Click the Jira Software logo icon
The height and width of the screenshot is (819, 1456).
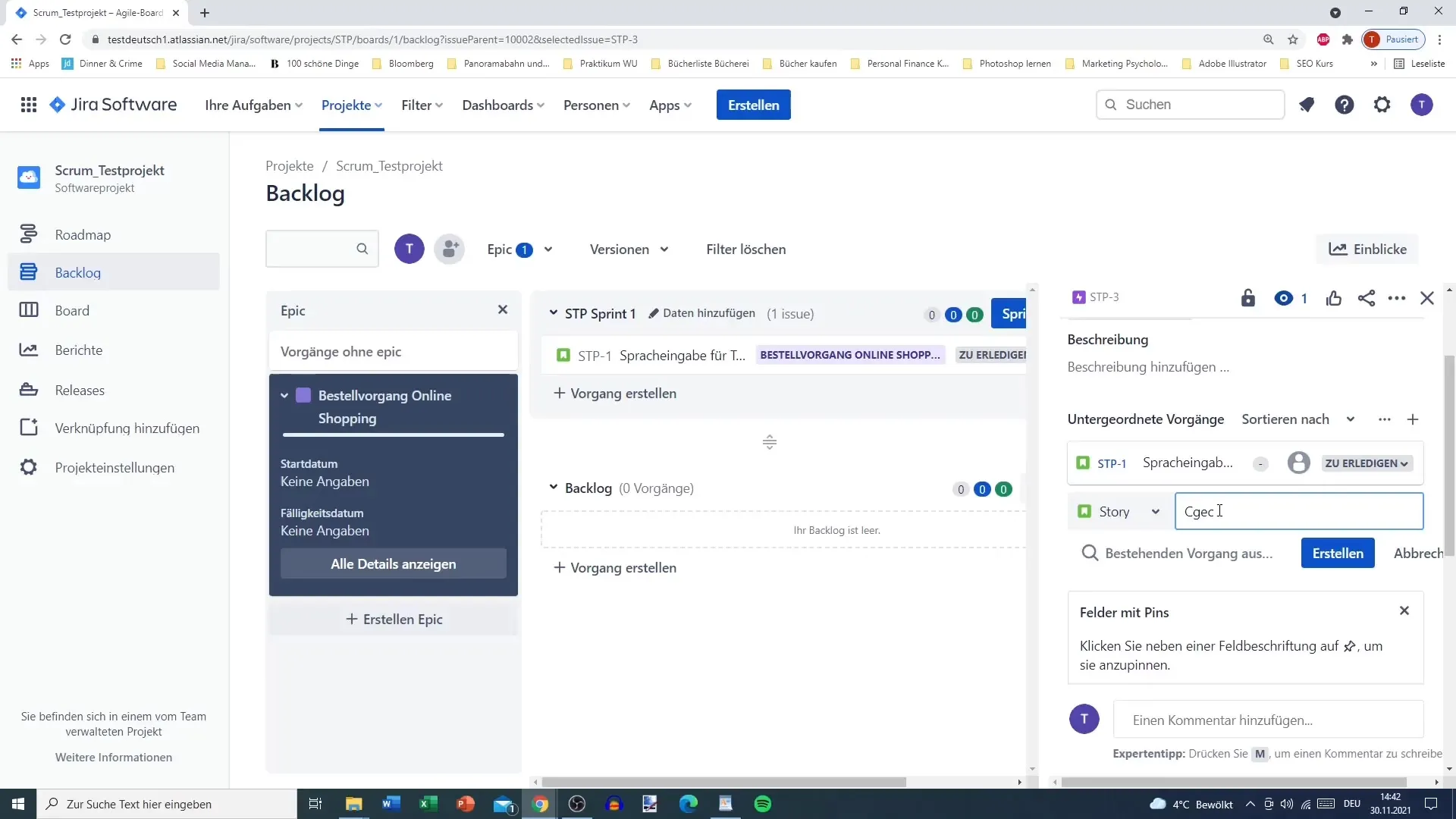point(57,105)
